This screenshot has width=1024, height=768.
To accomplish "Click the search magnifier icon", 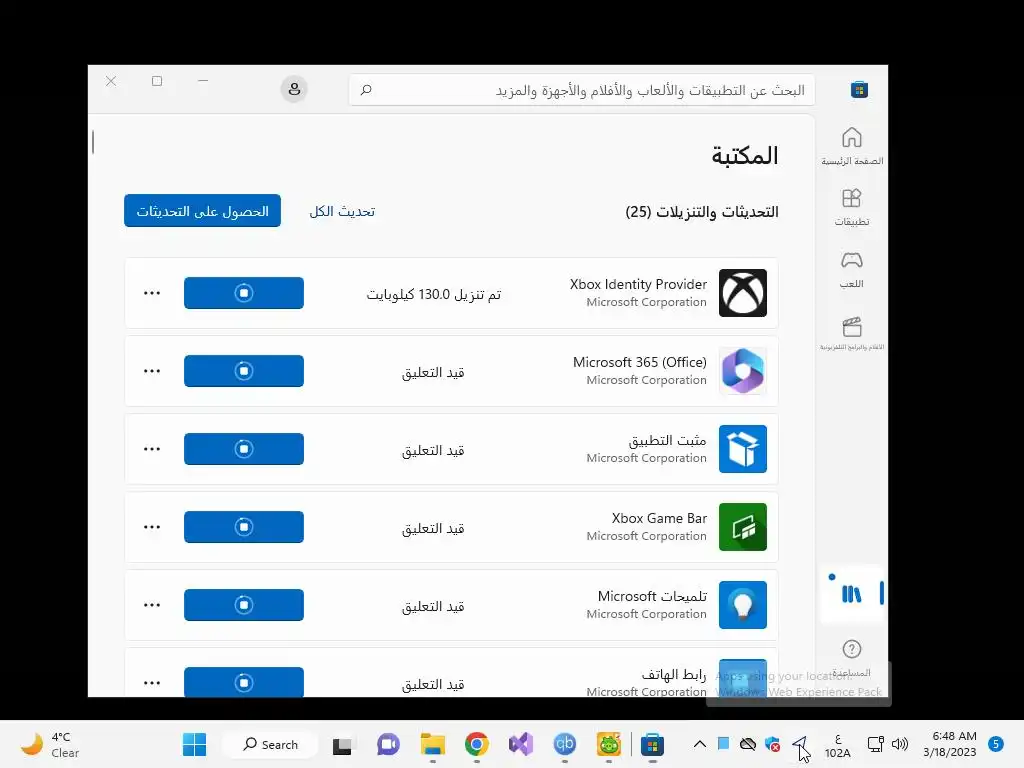I will pos(366,89).
